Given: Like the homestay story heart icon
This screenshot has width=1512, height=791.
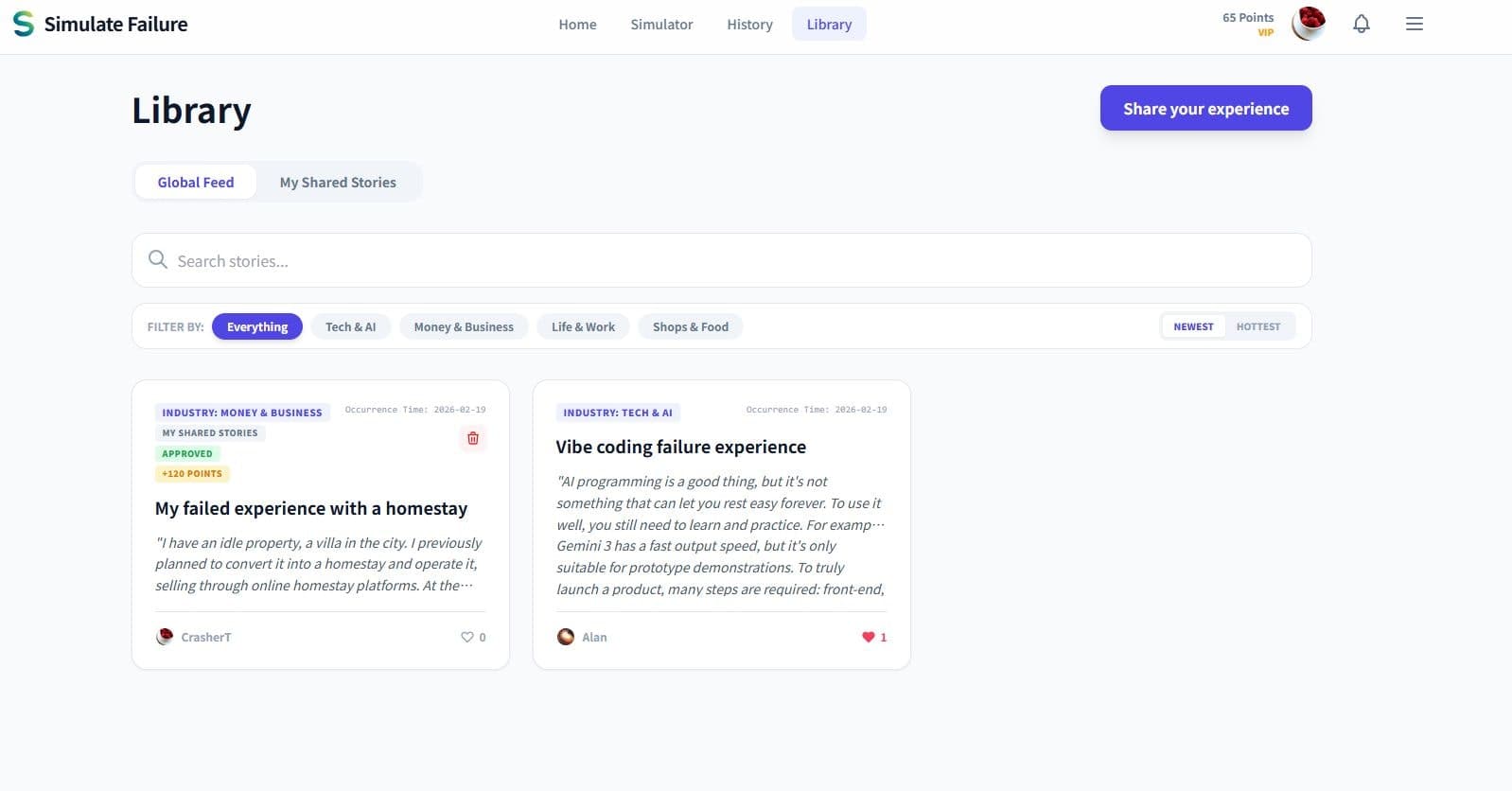Looking at the screenshot, I should coord(467,637).
